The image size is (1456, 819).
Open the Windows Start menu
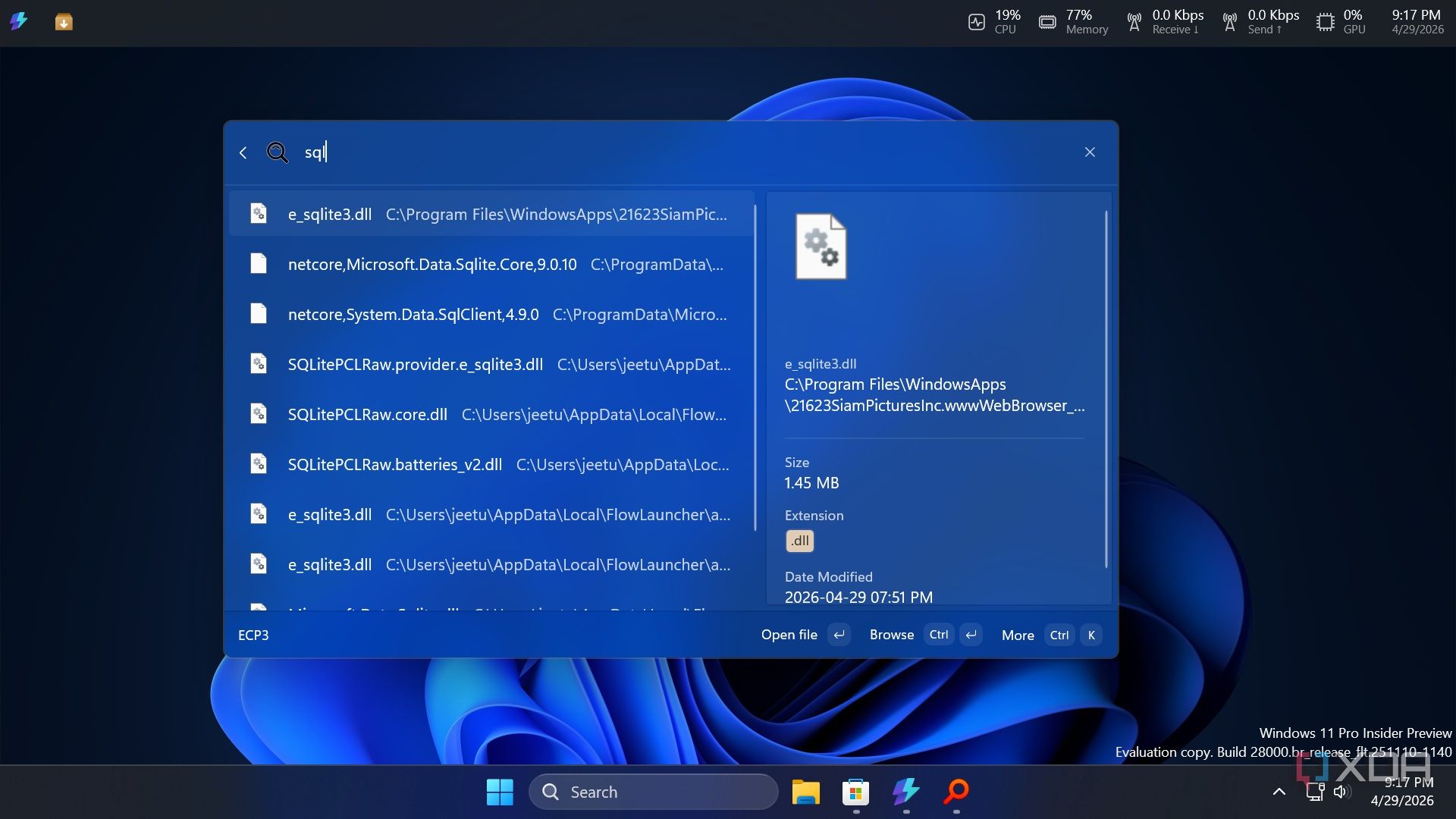pos(500,792)
